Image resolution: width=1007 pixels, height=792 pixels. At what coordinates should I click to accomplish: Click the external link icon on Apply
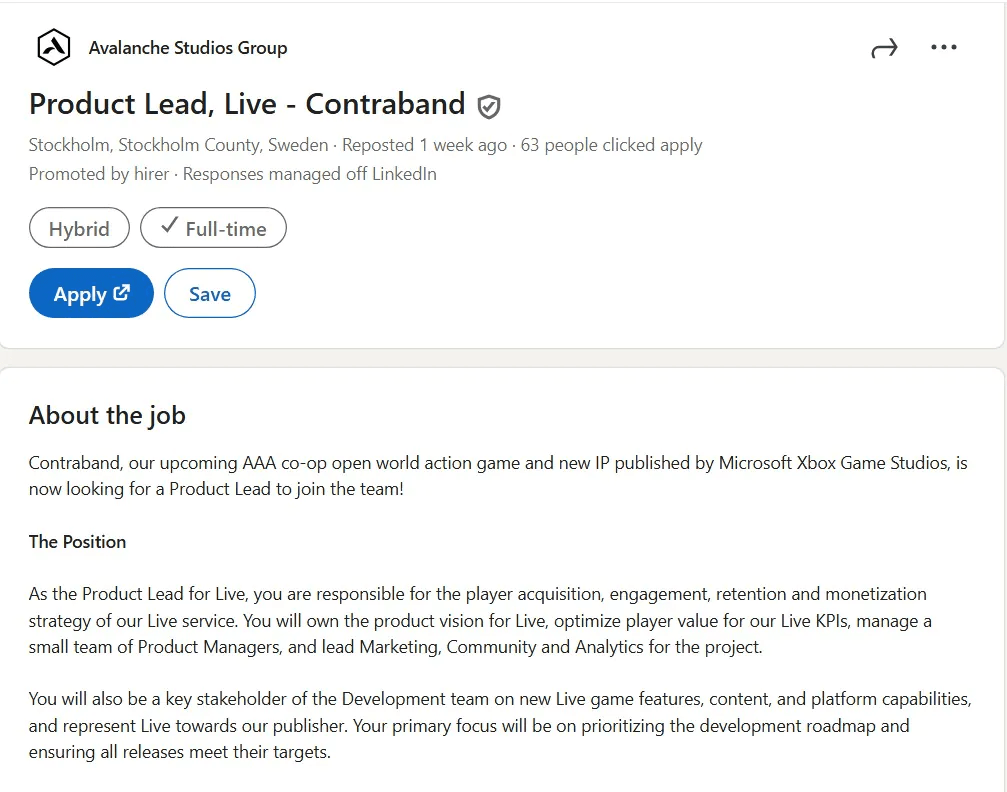click(x=122, y=293)
